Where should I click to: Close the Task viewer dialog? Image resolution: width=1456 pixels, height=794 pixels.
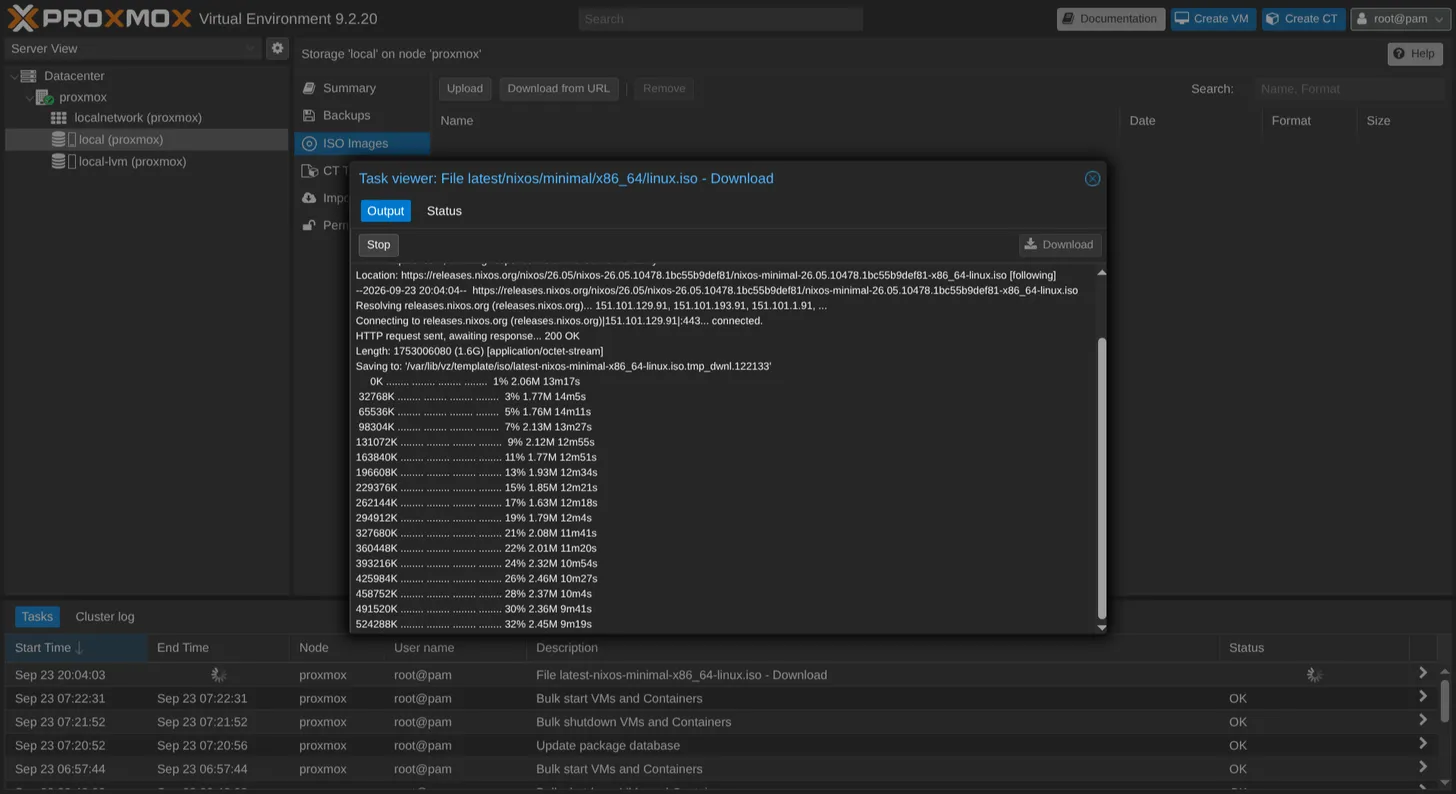pyautogui.click(x=1092, y=178)
